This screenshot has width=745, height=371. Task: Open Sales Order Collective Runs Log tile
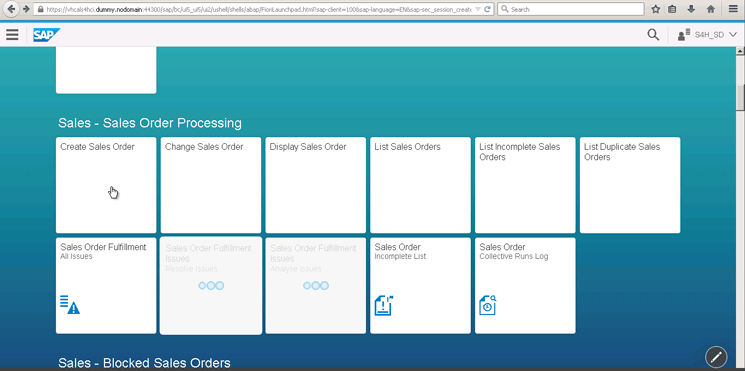[x=525, y=285]
